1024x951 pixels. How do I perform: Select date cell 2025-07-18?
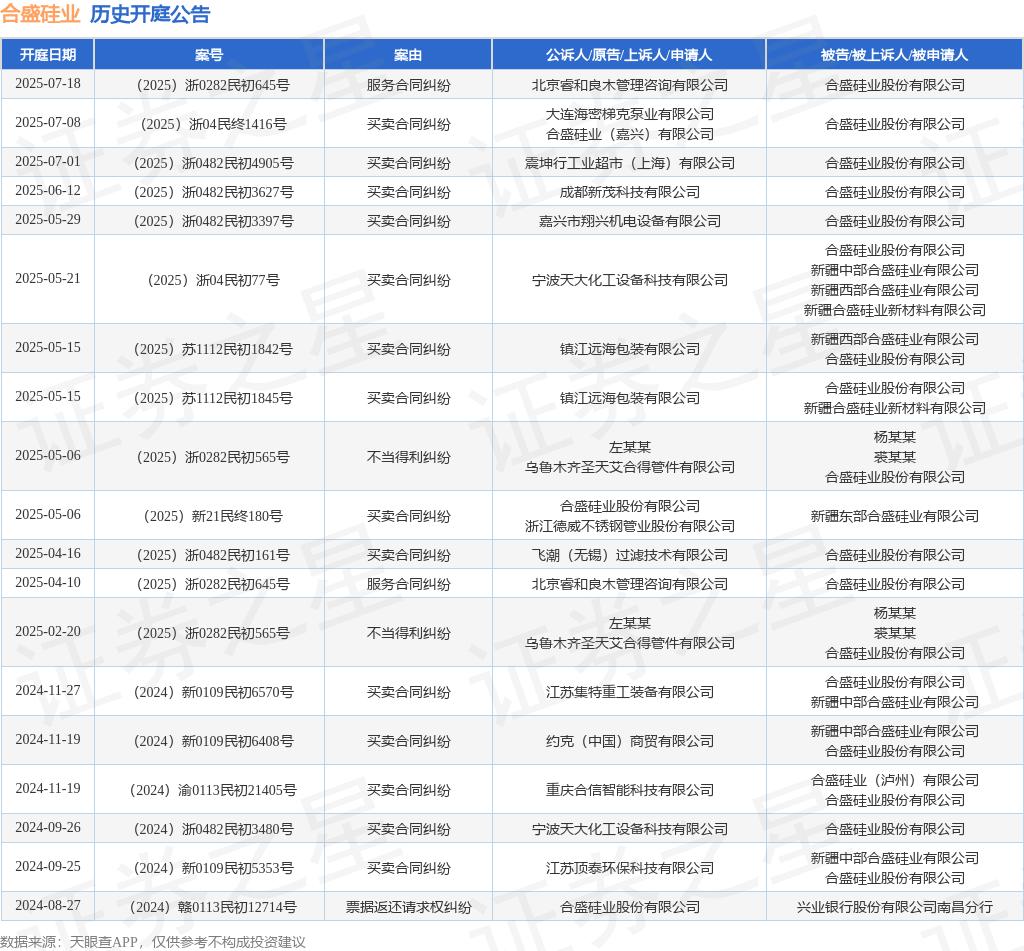tap(48, 84)
